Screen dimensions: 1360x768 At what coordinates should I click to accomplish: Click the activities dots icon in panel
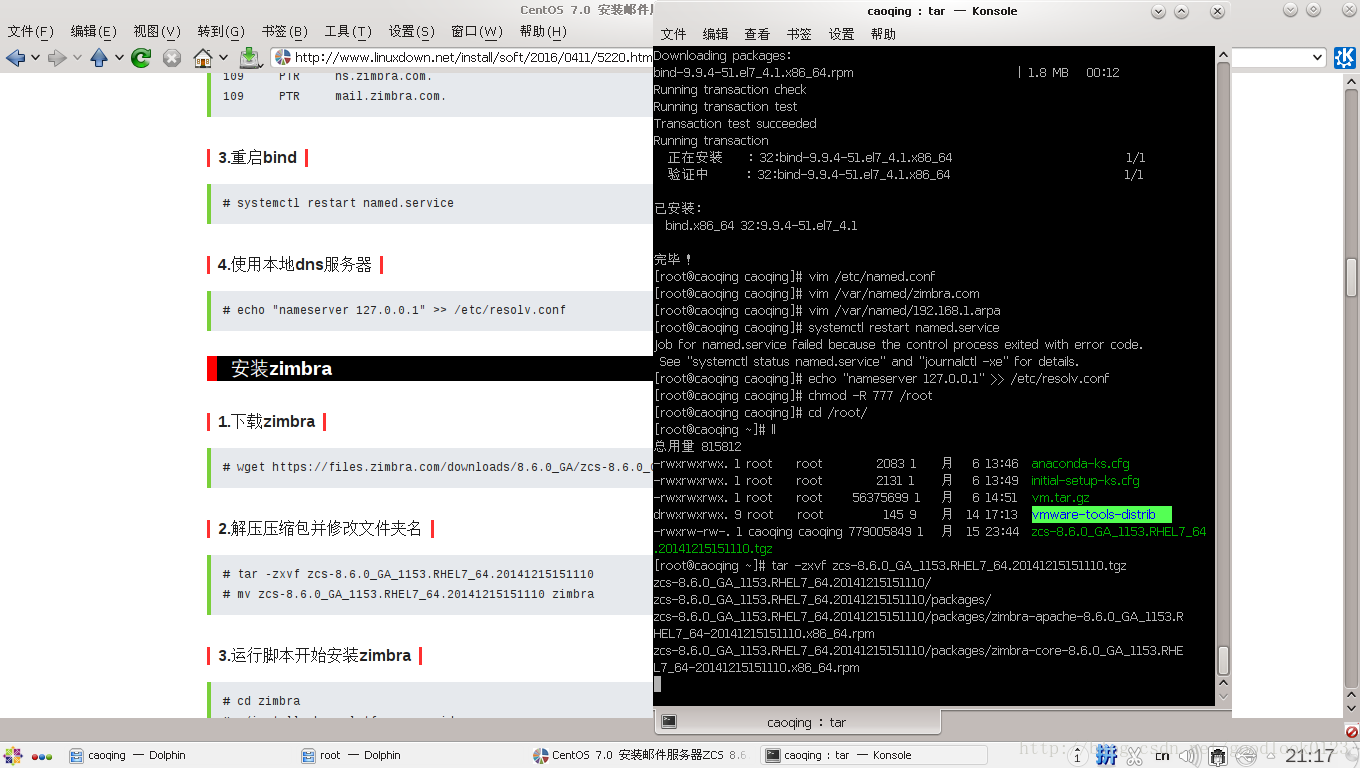(42, 756)
